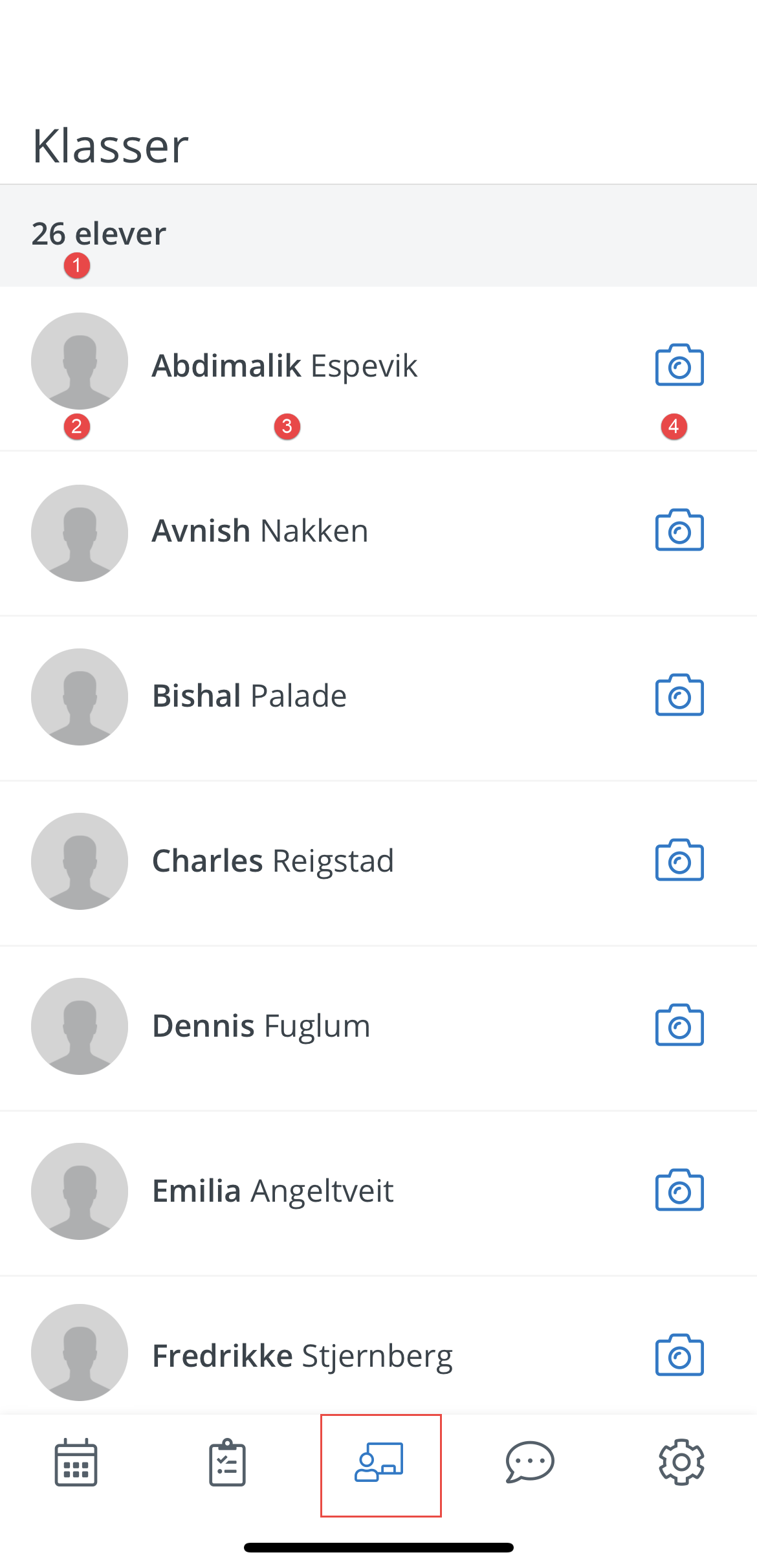Viewport: 757px width, 1568px height.
Task: Tap the Klasser page heading
Action: (x=110, y=146)
